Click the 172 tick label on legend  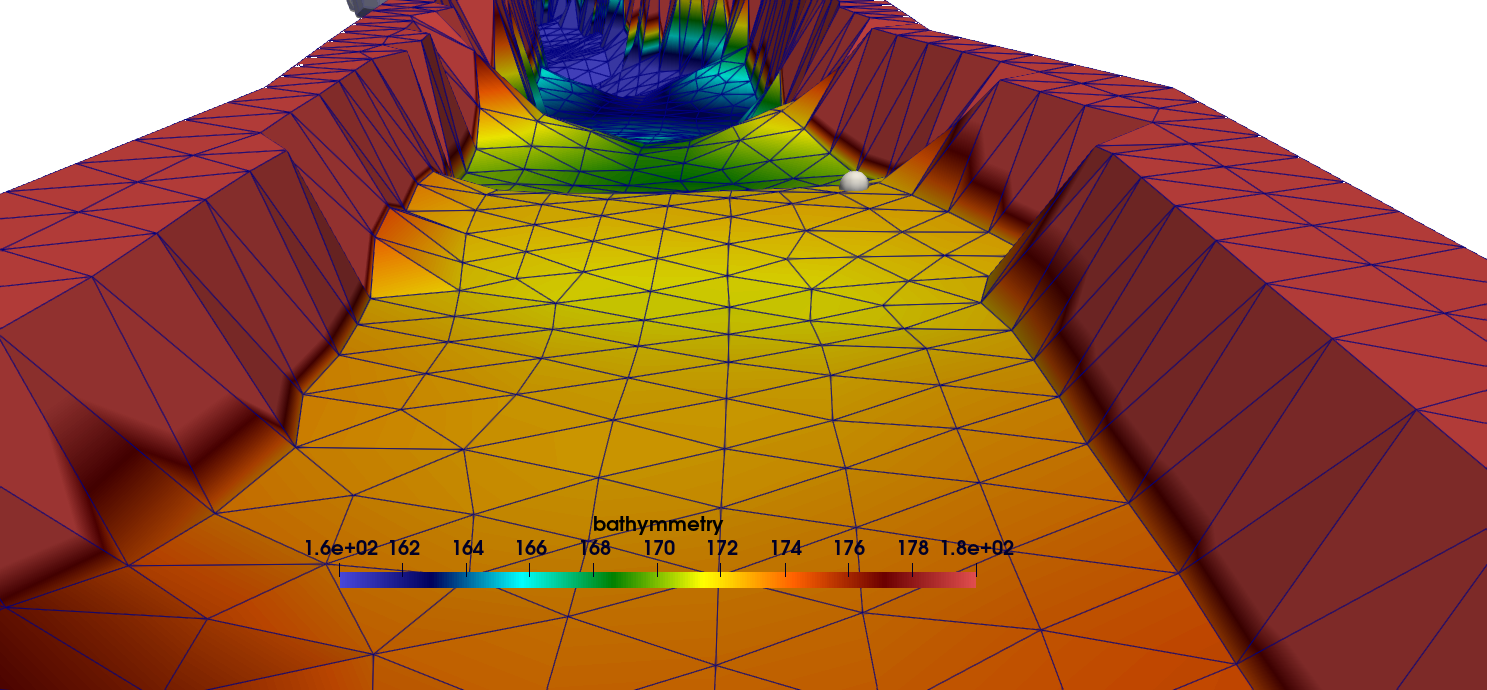click(722, 548)
